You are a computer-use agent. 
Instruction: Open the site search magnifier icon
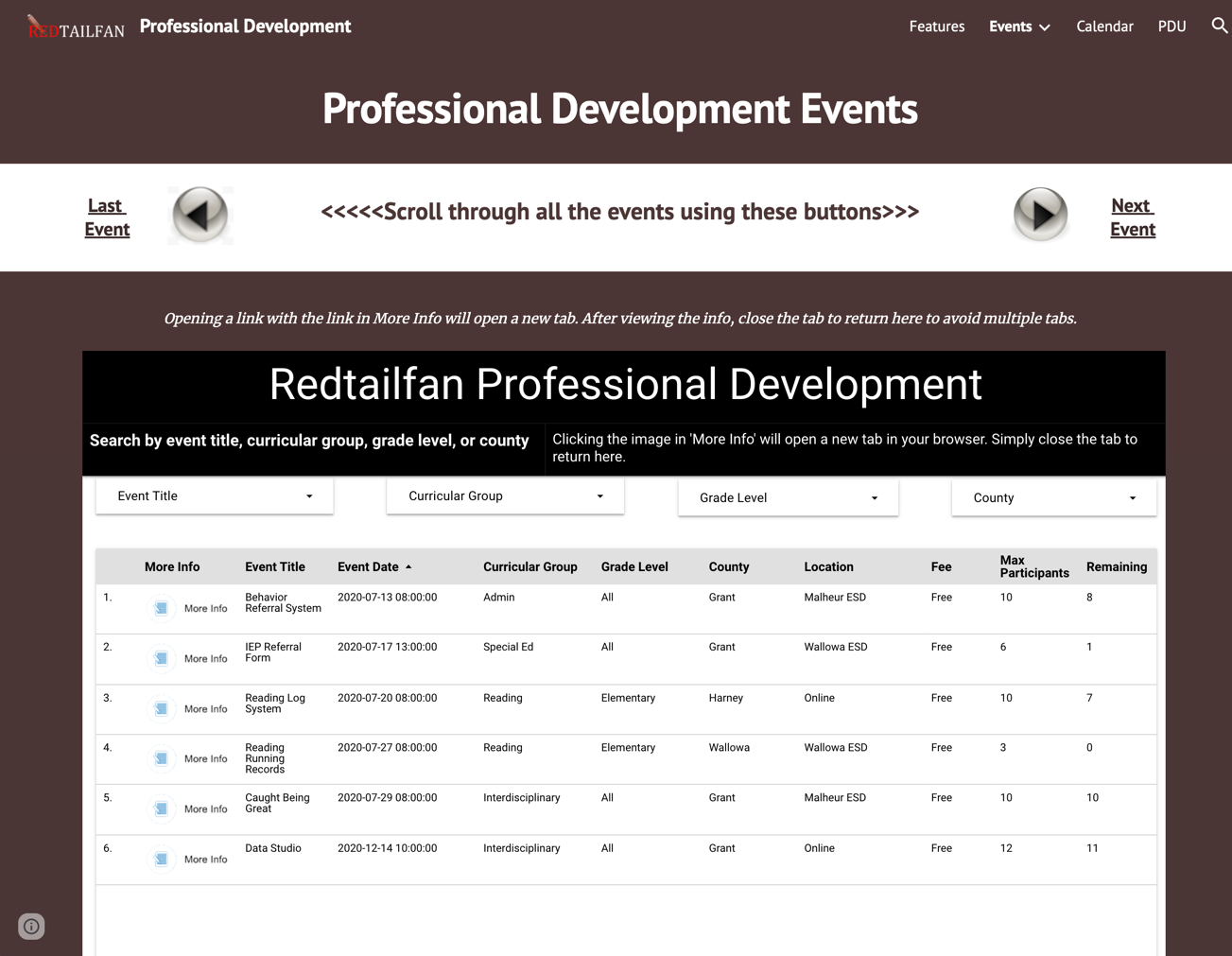click(1219, 26)
